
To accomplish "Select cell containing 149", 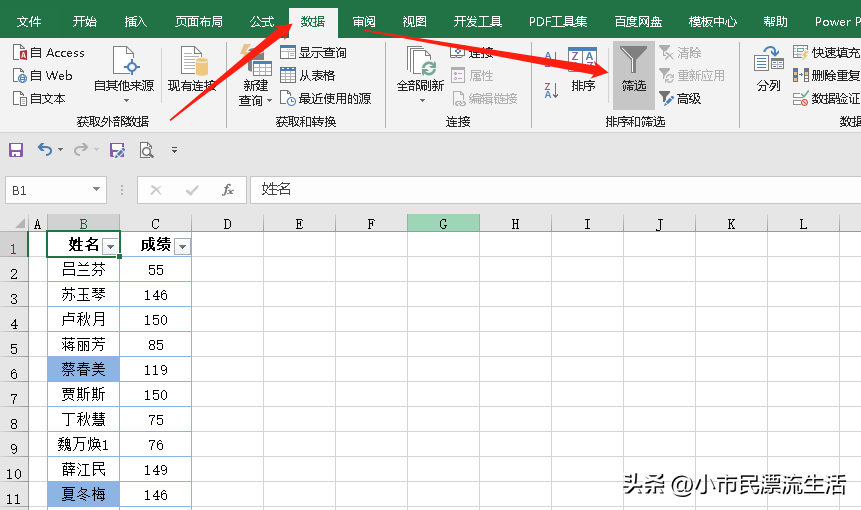I will tap(155, 469).
